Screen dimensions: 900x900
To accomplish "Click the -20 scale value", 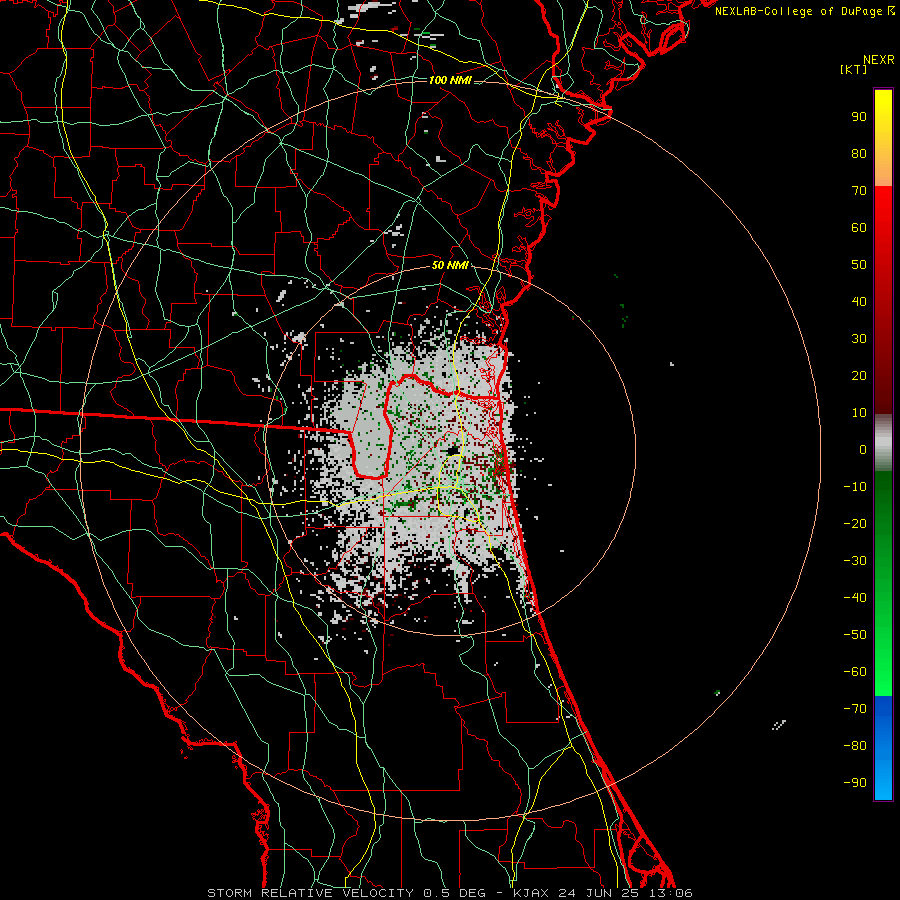I will [855, 523].
